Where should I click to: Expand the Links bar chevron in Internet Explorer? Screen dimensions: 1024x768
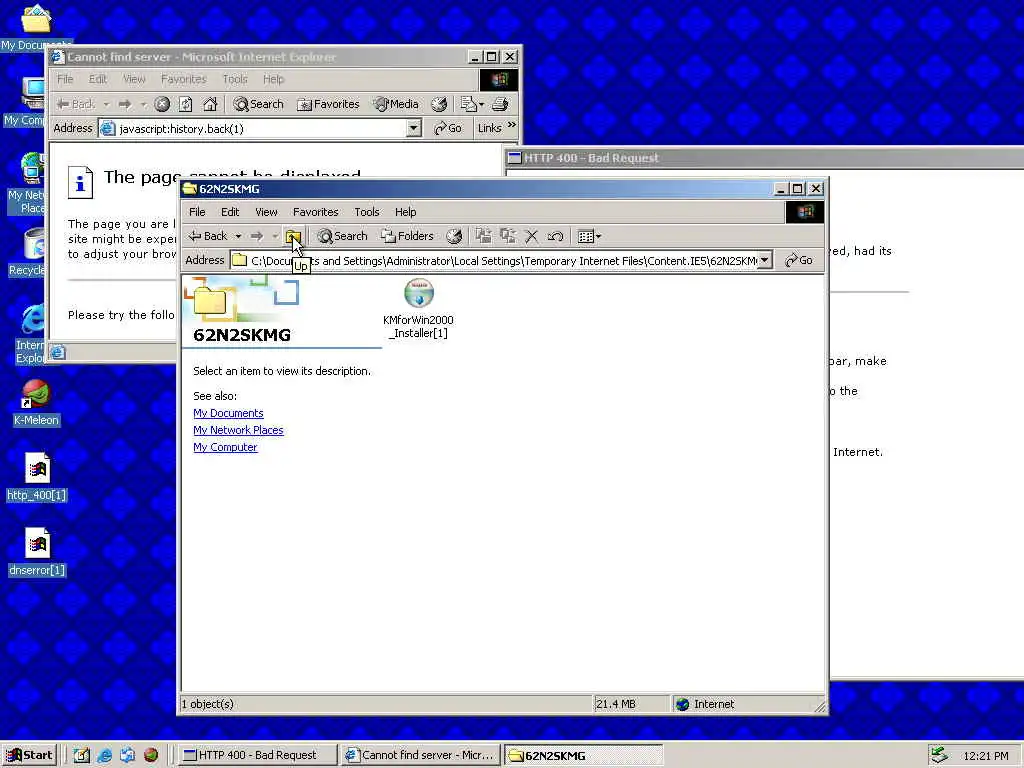[512, 125]
